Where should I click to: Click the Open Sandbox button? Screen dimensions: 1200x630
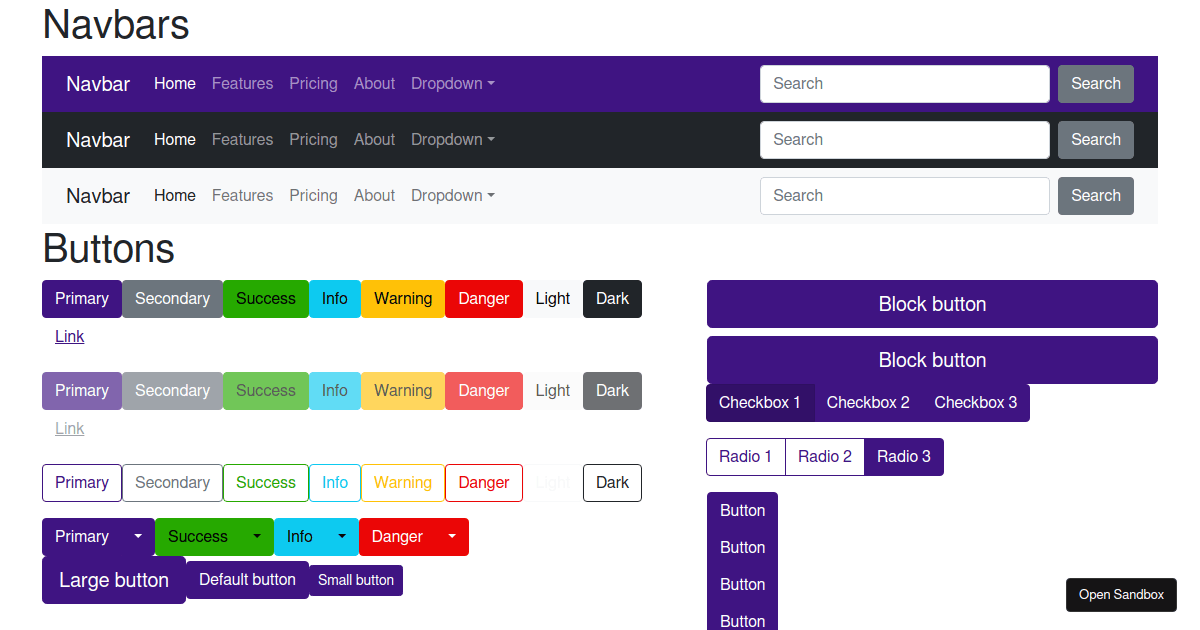pyautogui.click(x=1121, y=594)
